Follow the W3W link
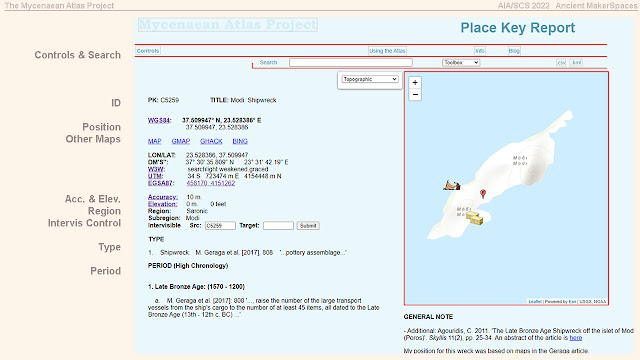The image size is (640, 360). 156,169
